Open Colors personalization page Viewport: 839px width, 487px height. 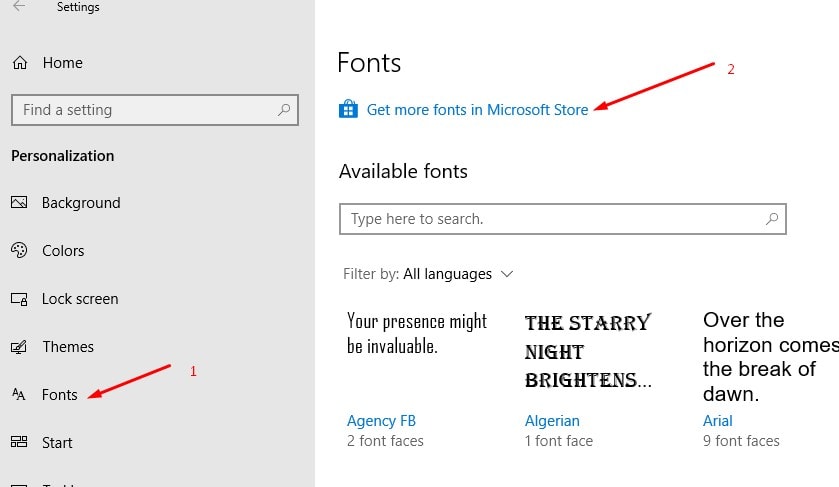63,250
